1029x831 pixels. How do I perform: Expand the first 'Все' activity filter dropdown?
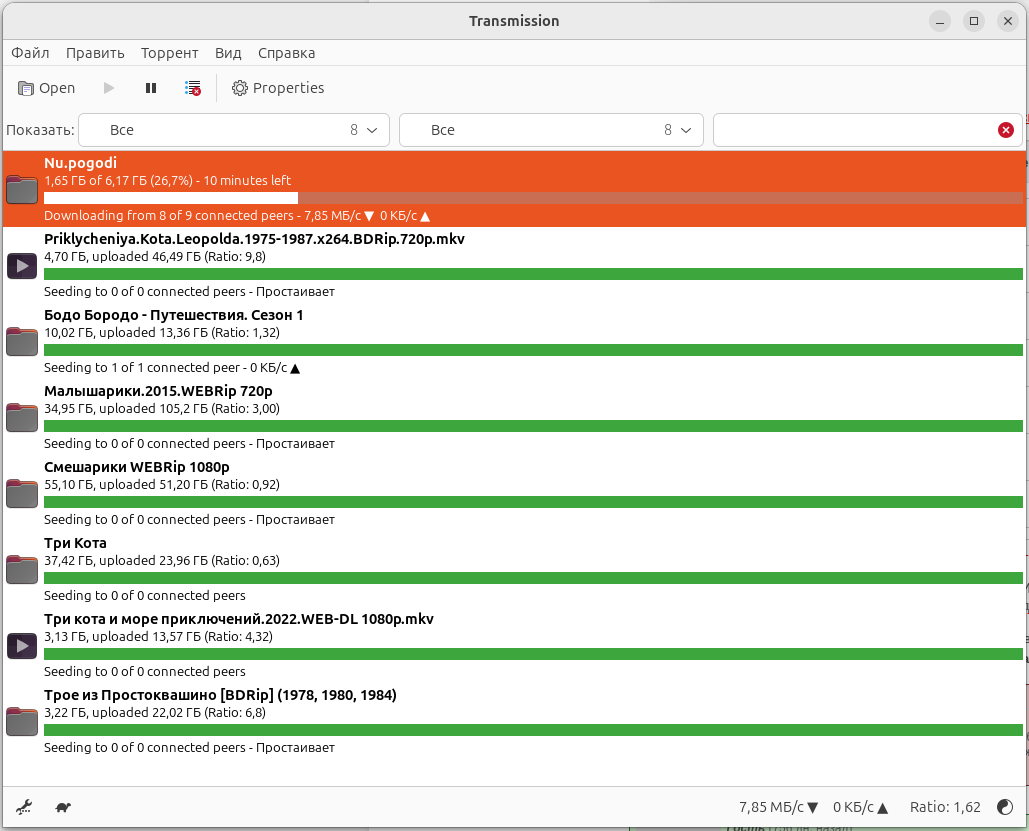click(x=234, y=130)
